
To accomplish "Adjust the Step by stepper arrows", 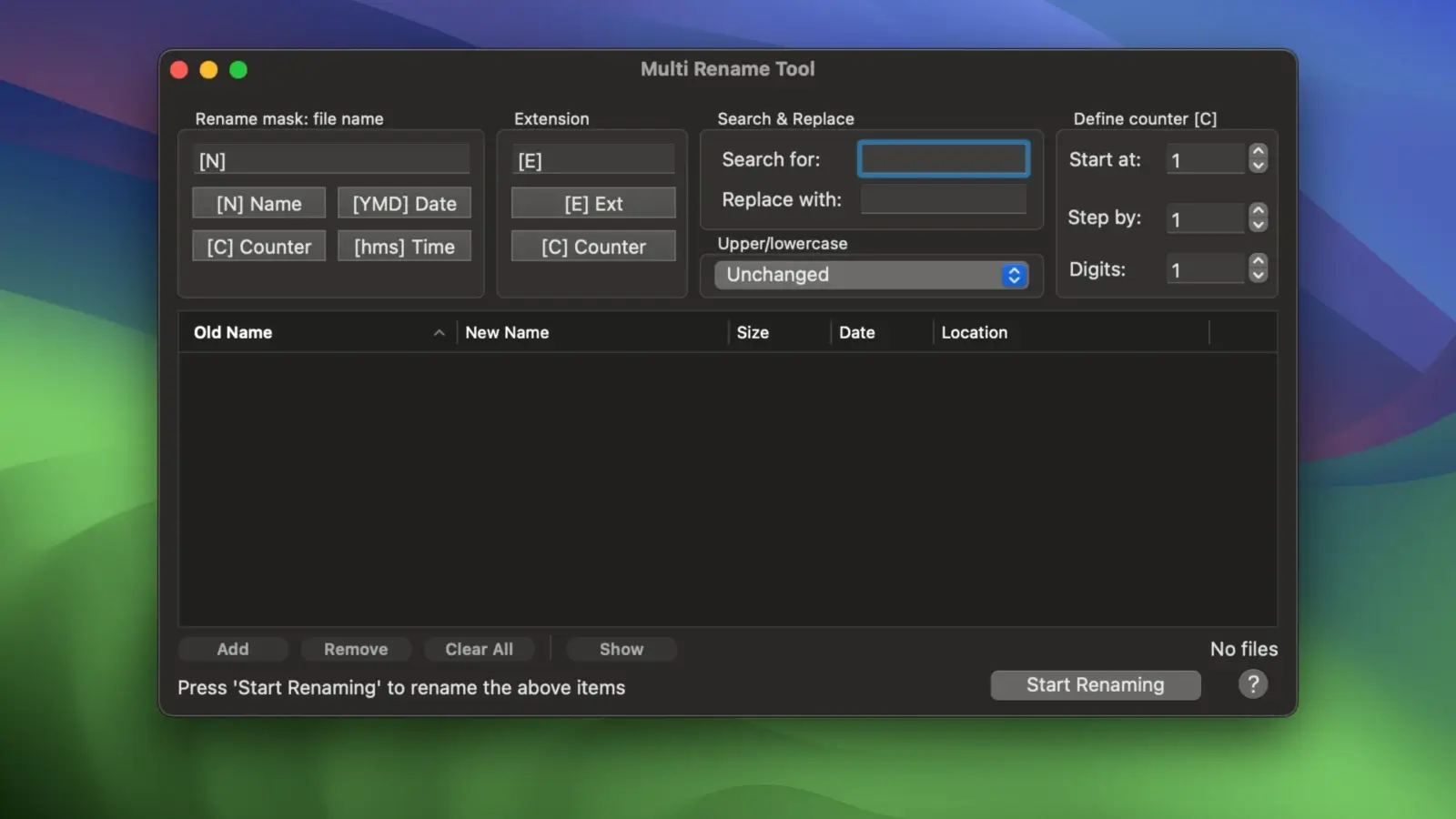I will pos(1258,217).
